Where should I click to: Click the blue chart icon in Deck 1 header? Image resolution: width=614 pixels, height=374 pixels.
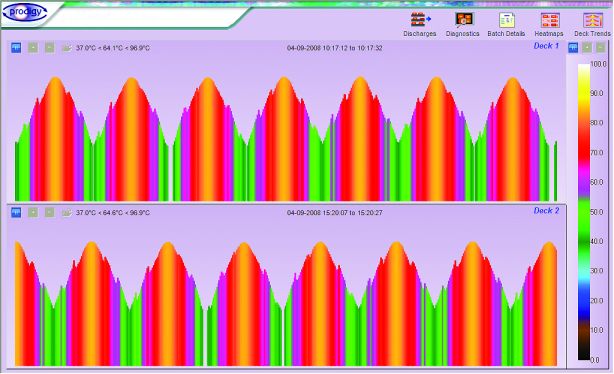click(x=16, y=48)
